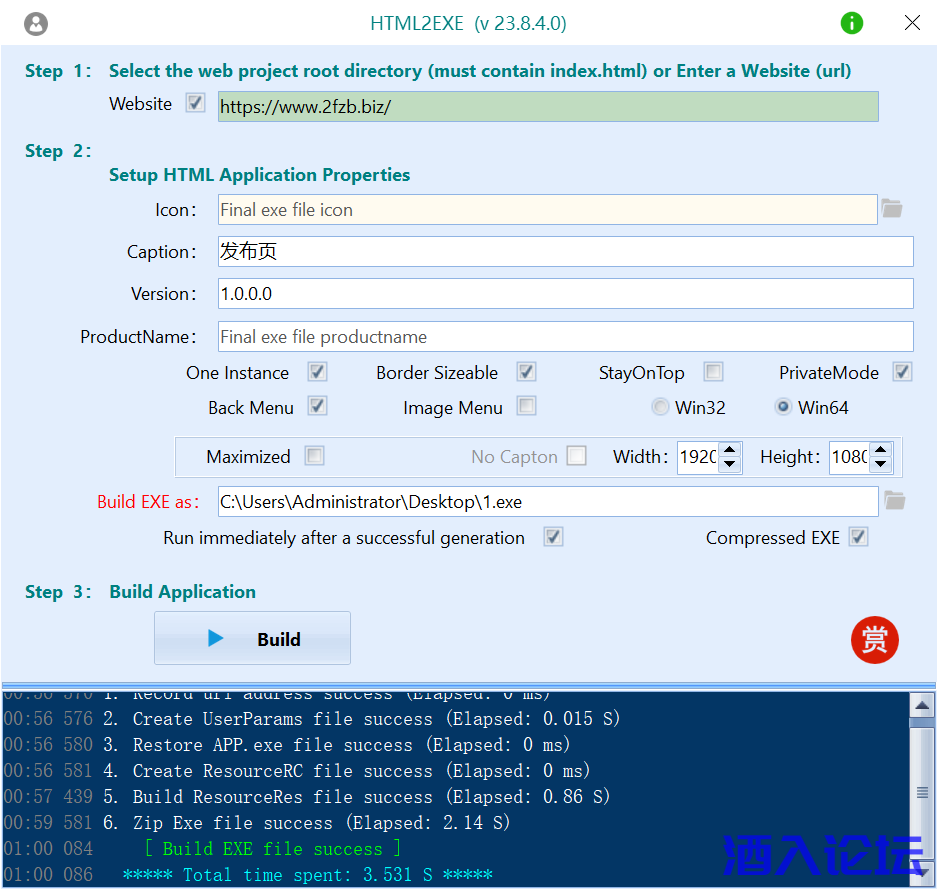The image size is (938, 890).
Task: Click the user account icon in title bar
Action: [36, 24]
